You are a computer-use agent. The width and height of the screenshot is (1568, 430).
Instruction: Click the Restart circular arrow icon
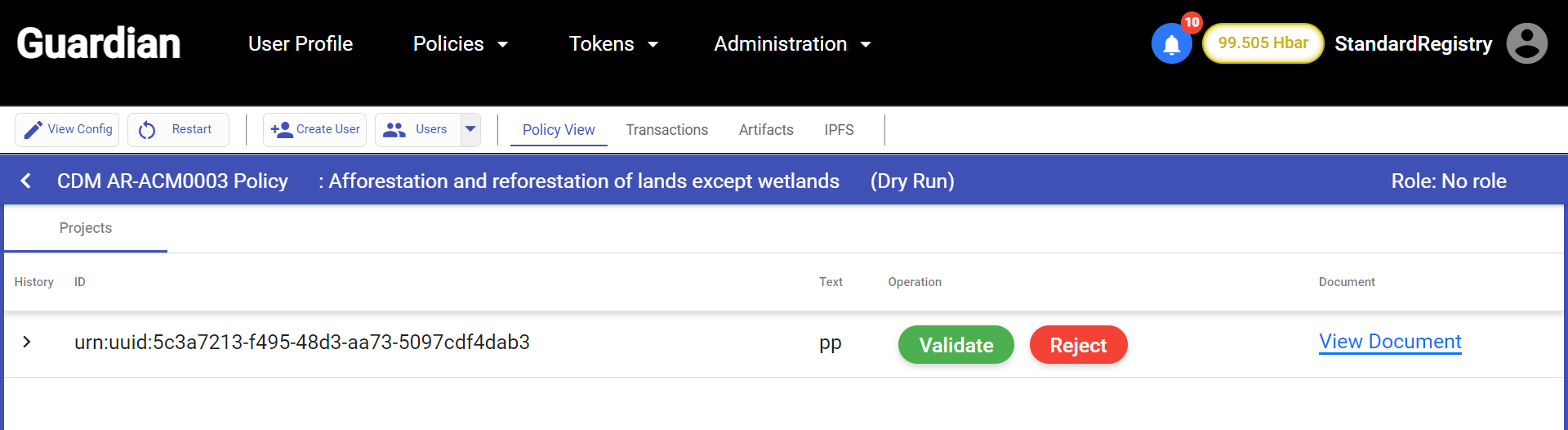pyautogui.click(x=147, y=130)
